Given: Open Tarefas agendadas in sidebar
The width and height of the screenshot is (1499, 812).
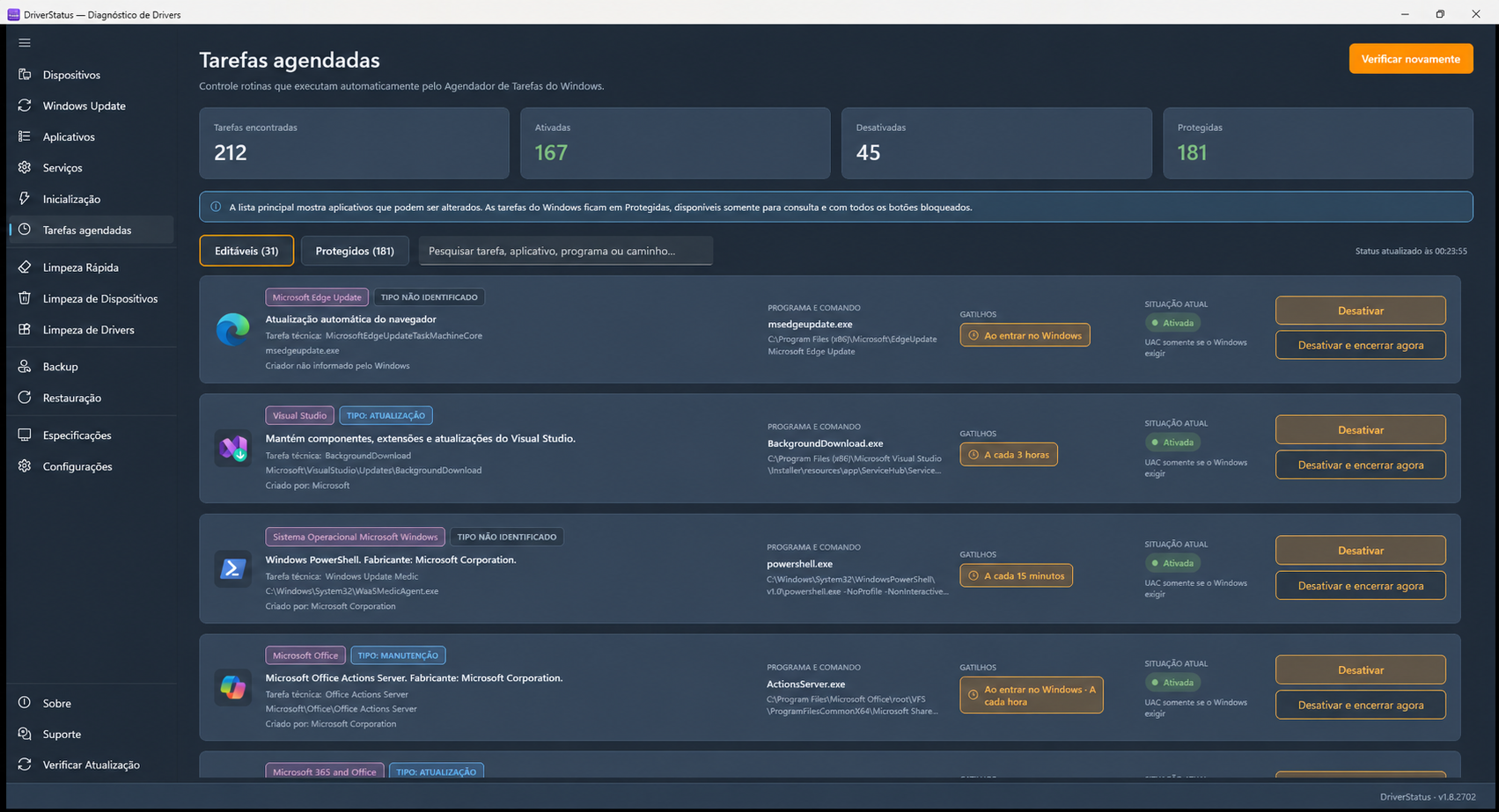Looking at the screenshot, I should (91, 230).
